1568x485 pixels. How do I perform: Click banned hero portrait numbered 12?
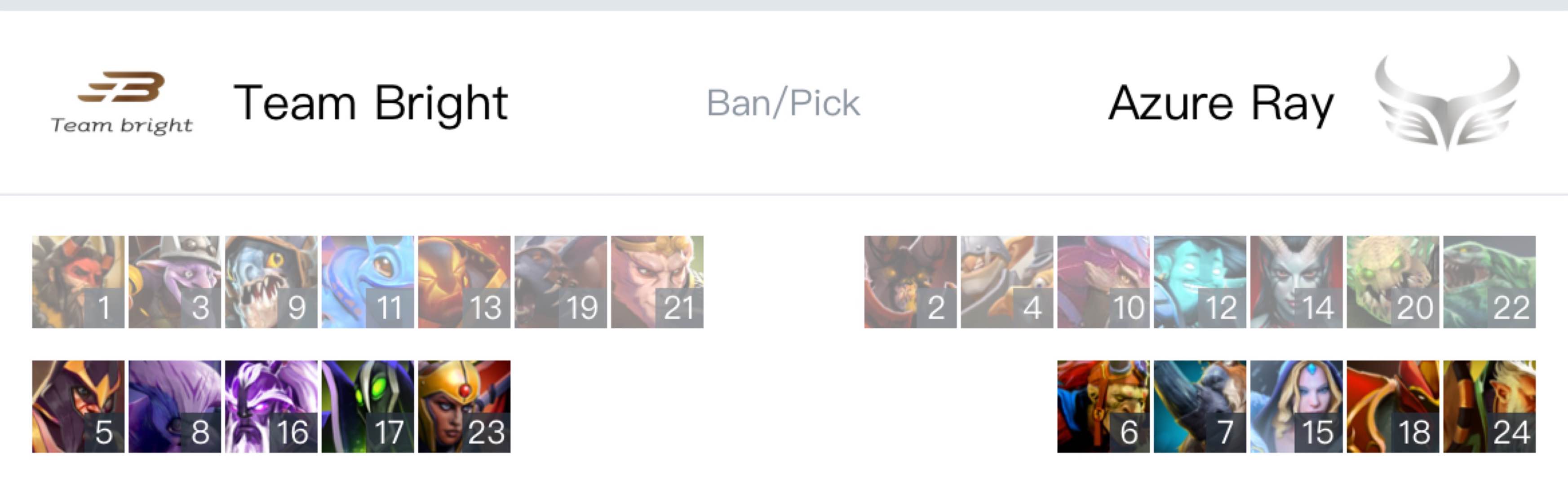[1200, 282]
